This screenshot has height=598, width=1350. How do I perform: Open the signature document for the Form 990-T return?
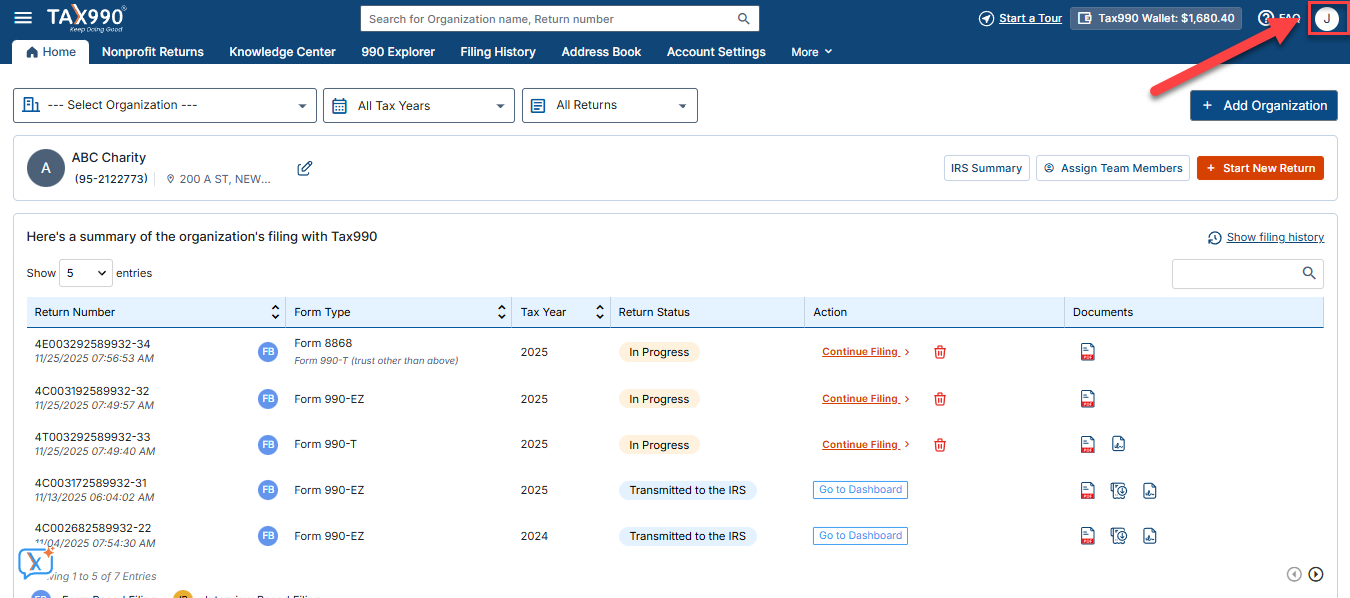(1119, 444)
